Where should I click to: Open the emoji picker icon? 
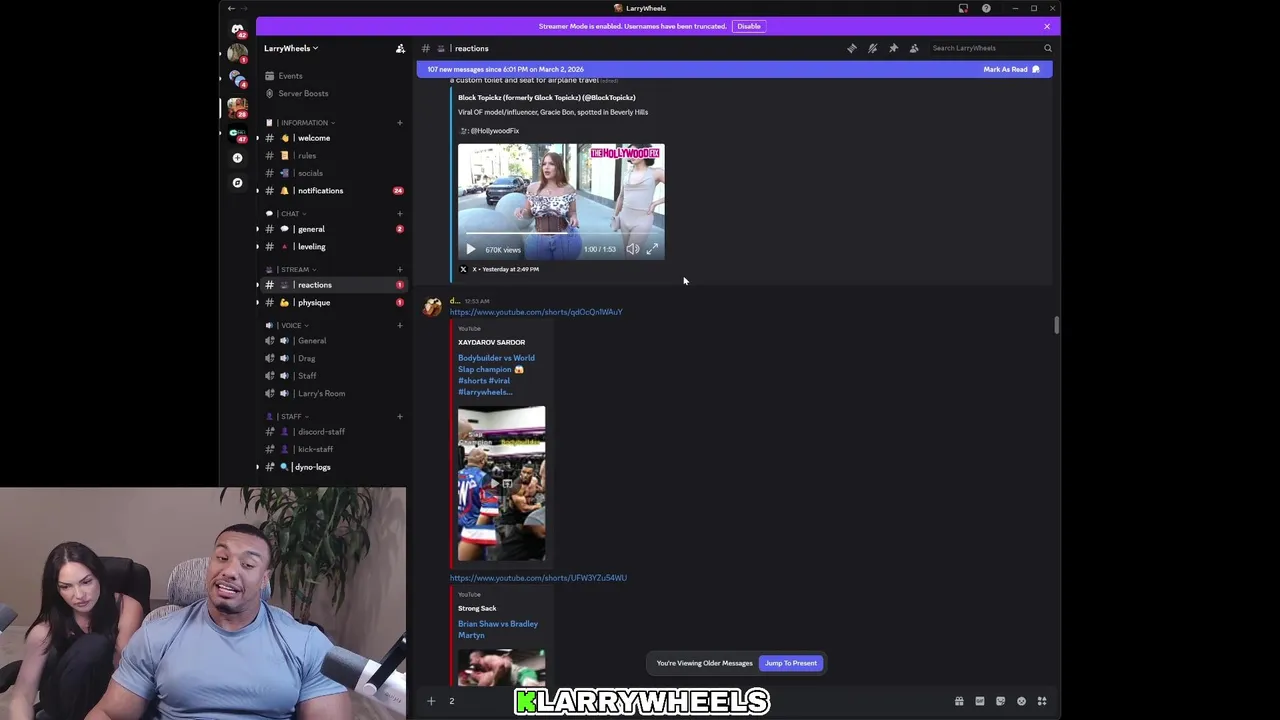tap(1021, 701)
